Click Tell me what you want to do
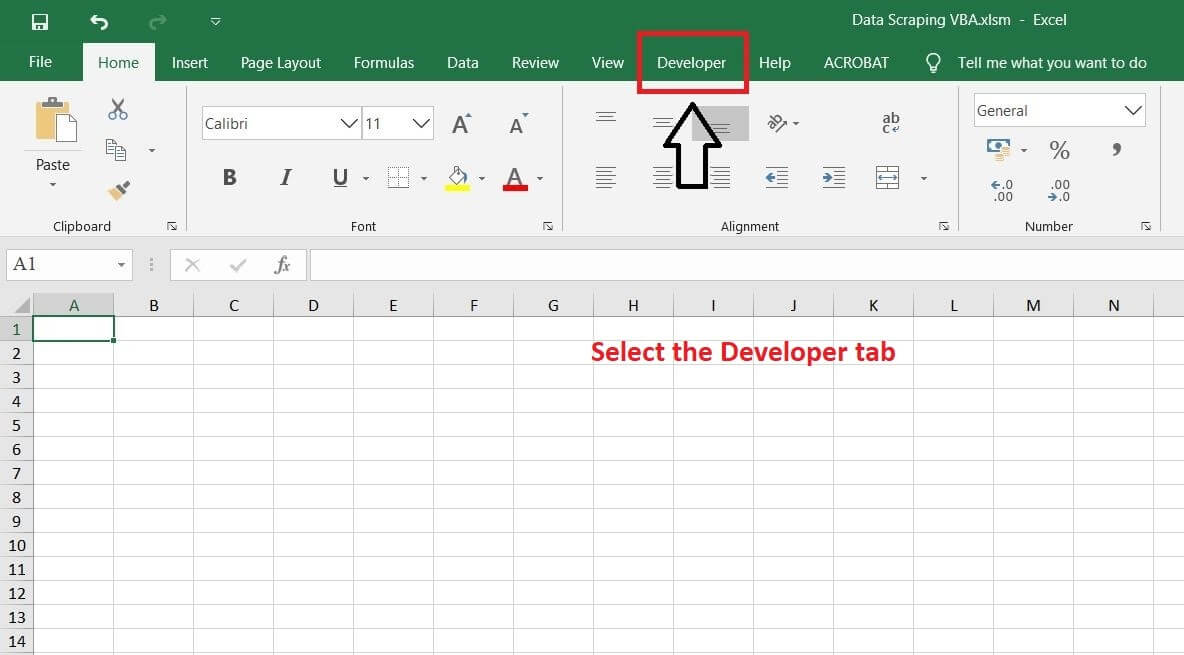The width and height of the screenshot is (1184, 655). [x=1051, y=62]
